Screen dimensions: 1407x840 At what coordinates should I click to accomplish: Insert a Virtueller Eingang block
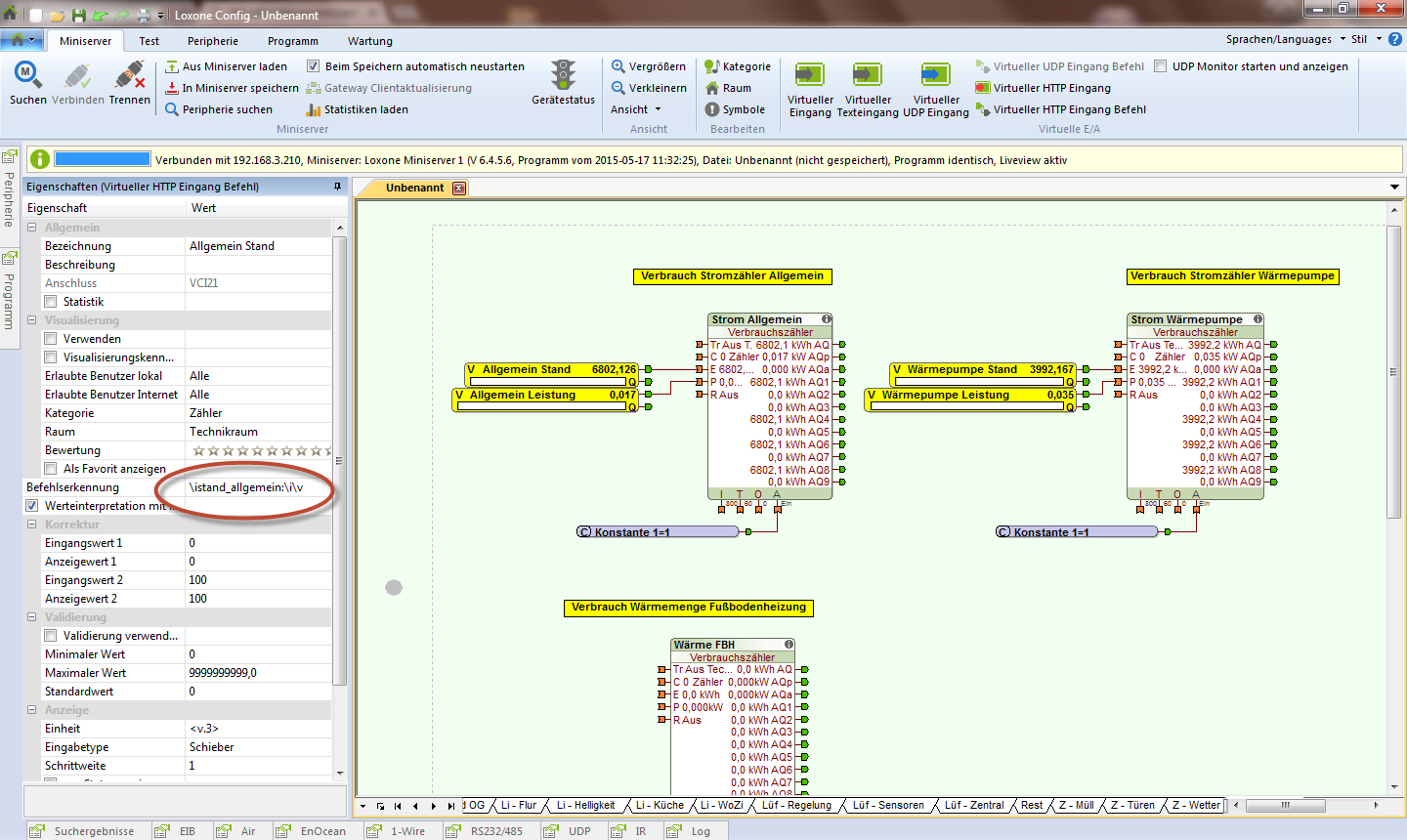click(x=810, y=76)
